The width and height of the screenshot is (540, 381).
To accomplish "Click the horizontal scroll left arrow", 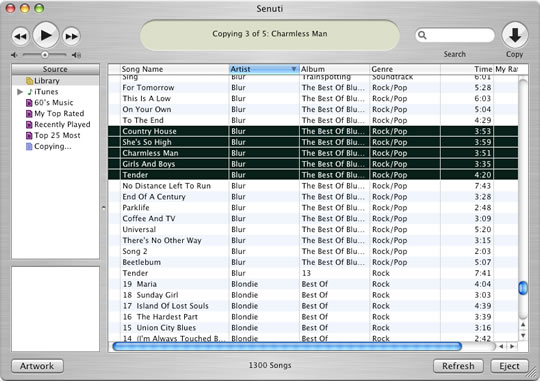I will tap(501, 346).
